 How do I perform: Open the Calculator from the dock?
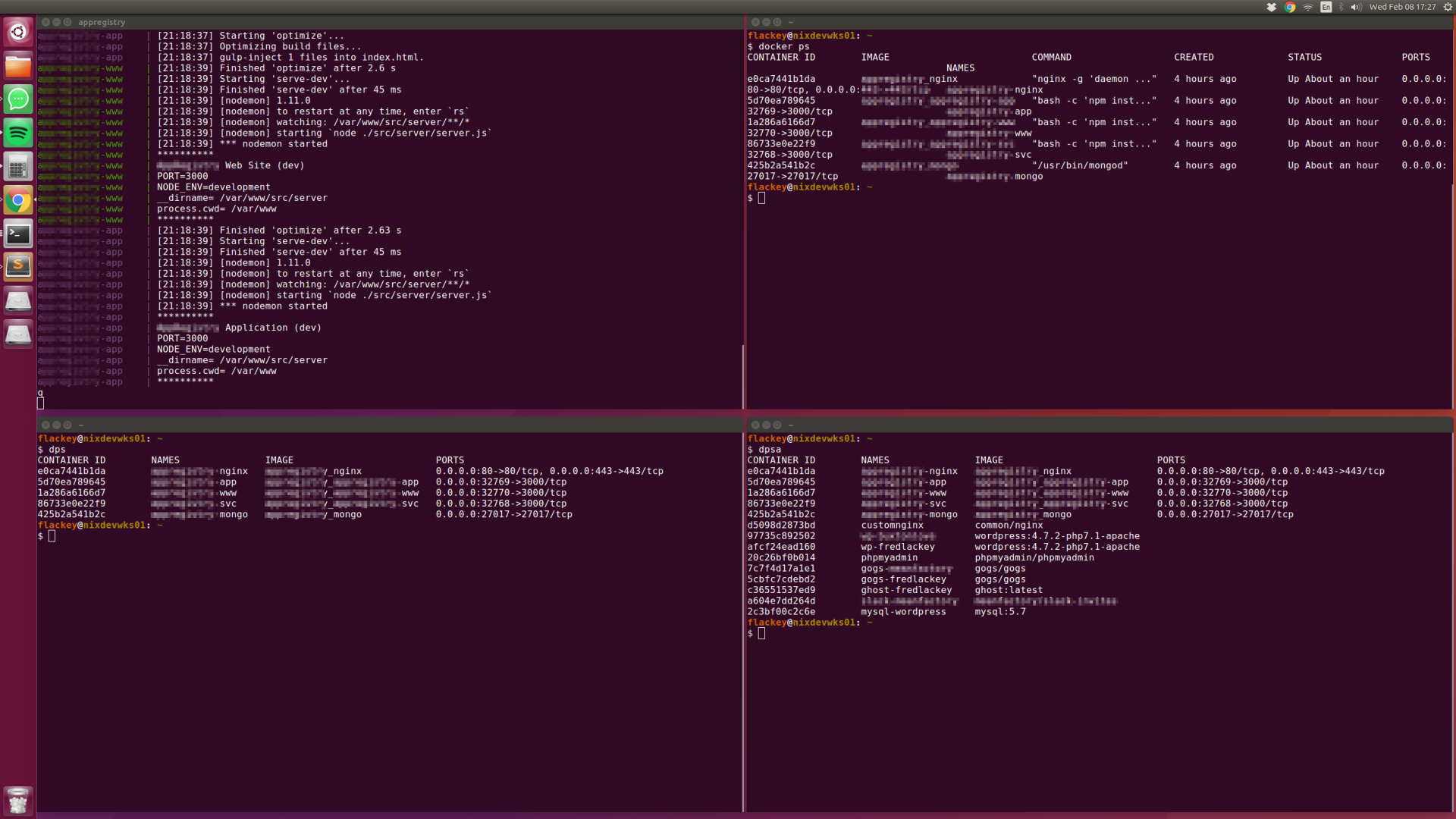pos(18,167)
